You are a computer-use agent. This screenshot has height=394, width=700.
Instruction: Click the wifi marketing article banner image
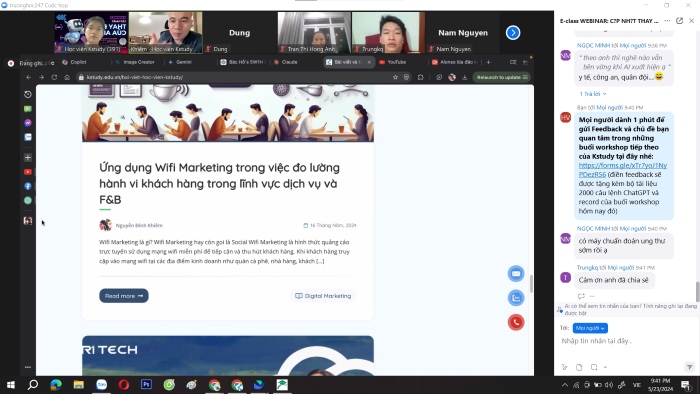tap(228, 113)
